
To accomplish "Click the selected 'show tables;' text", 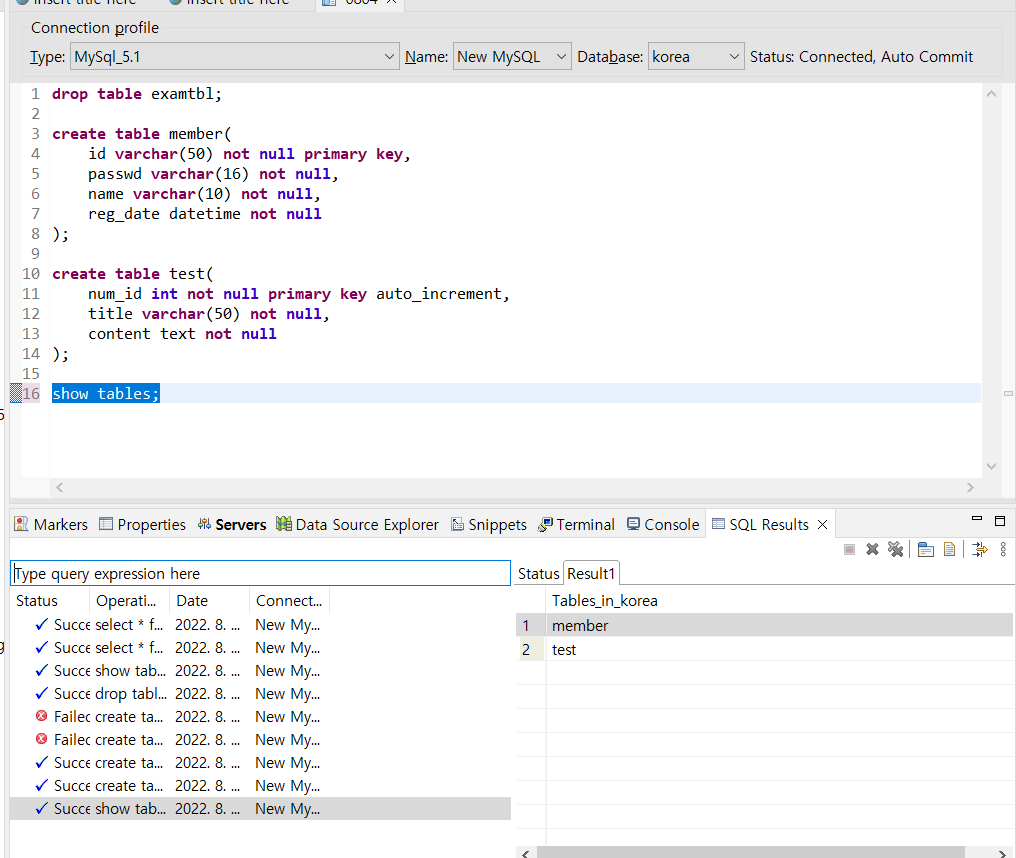I will pos(106,393).
